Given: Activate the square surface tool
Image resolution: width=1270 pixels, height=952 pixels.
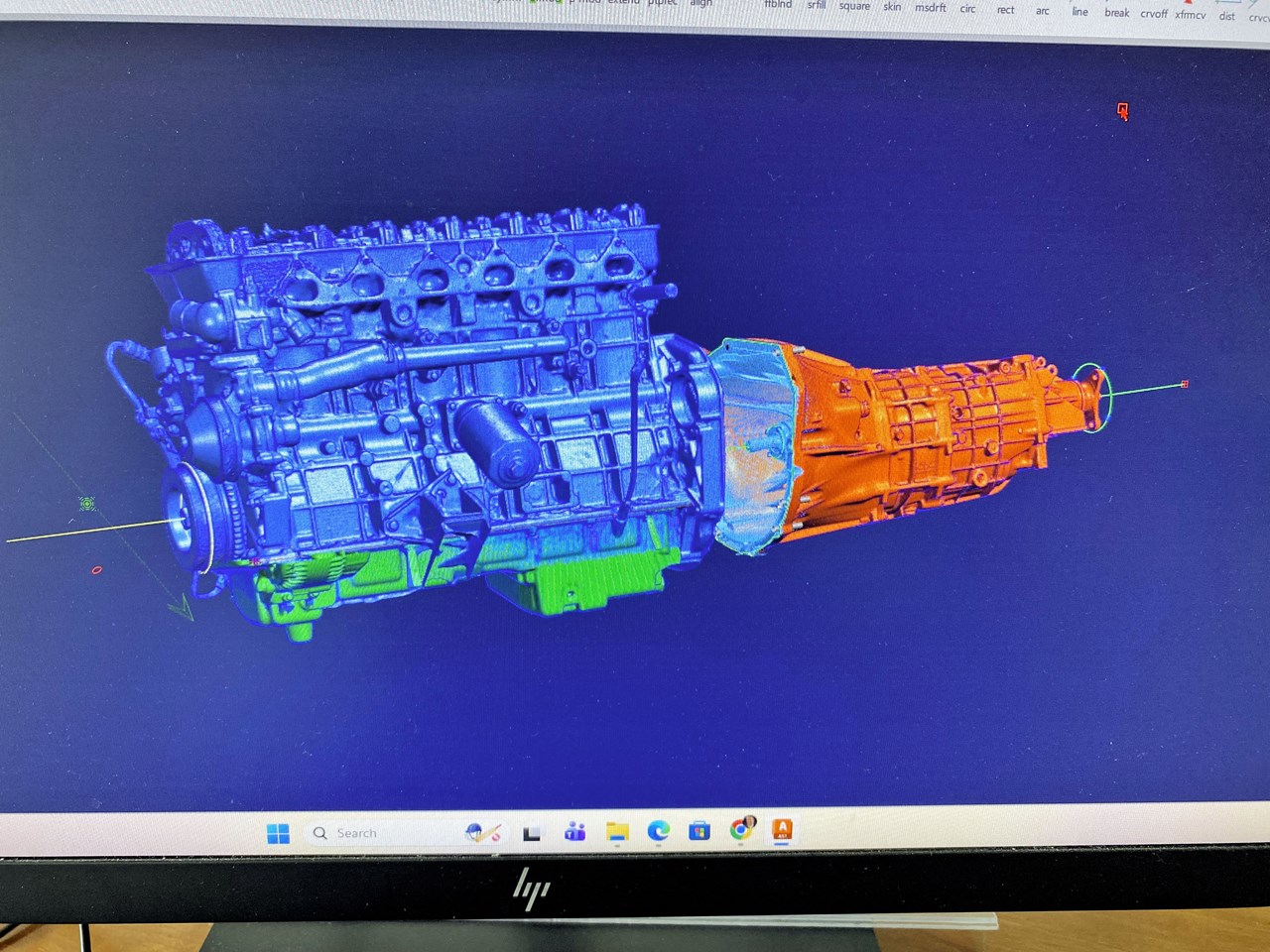Looking at the screenshot, I should [853, 6].
